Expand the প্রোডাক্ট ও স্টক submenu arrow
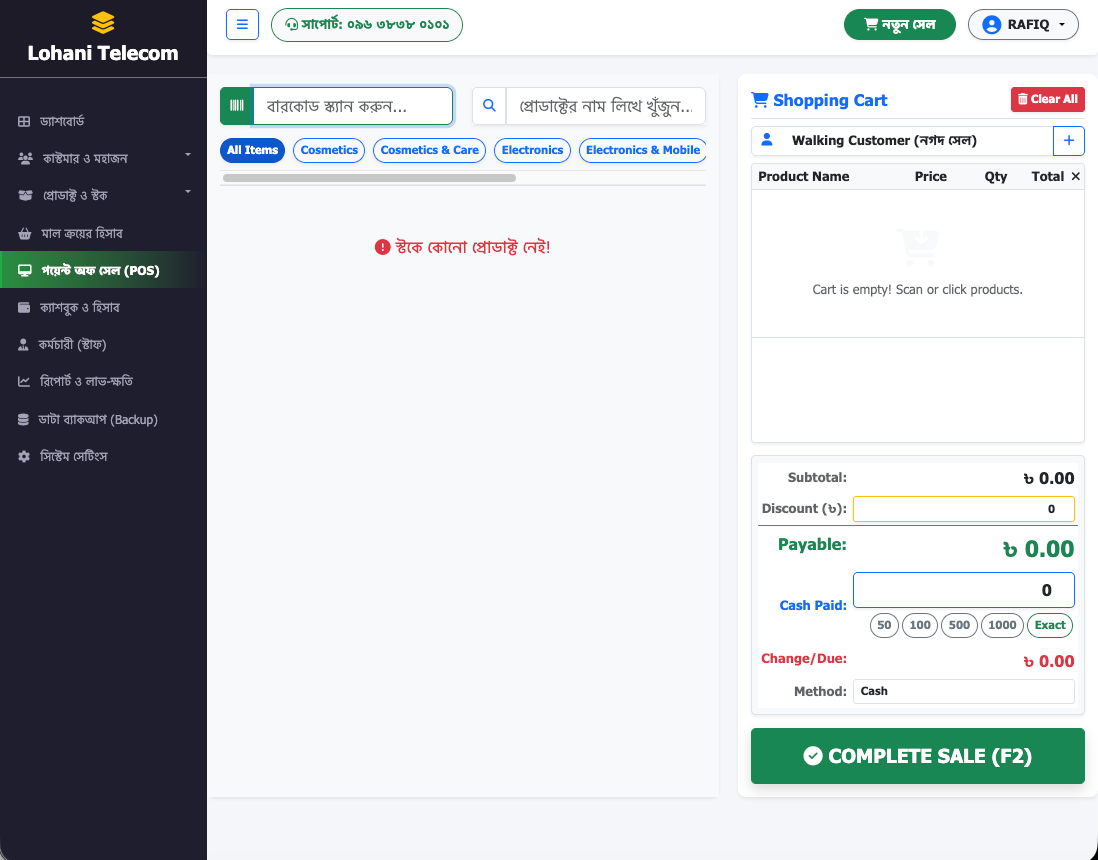The width and height of the screenshot is (1098, 860). [x=188, y=191]
